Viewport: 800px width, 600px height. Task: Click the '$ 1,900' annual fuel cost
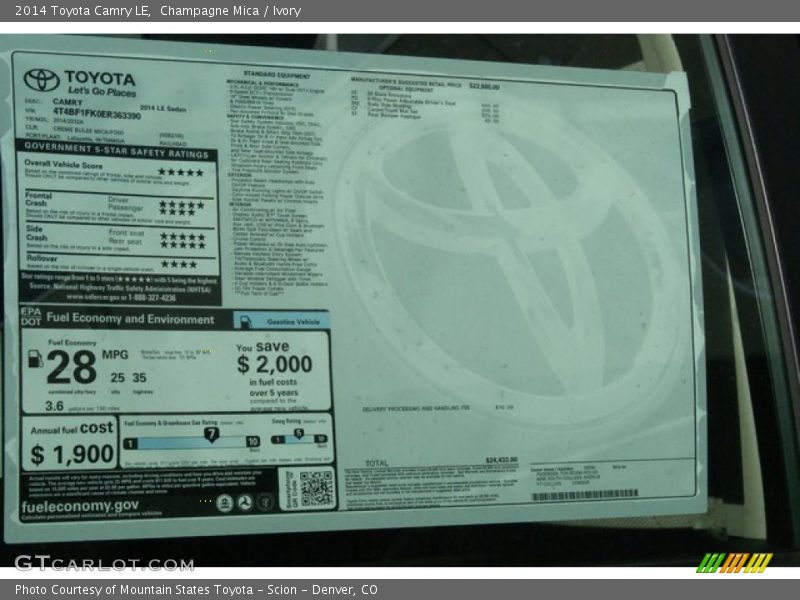72,454
